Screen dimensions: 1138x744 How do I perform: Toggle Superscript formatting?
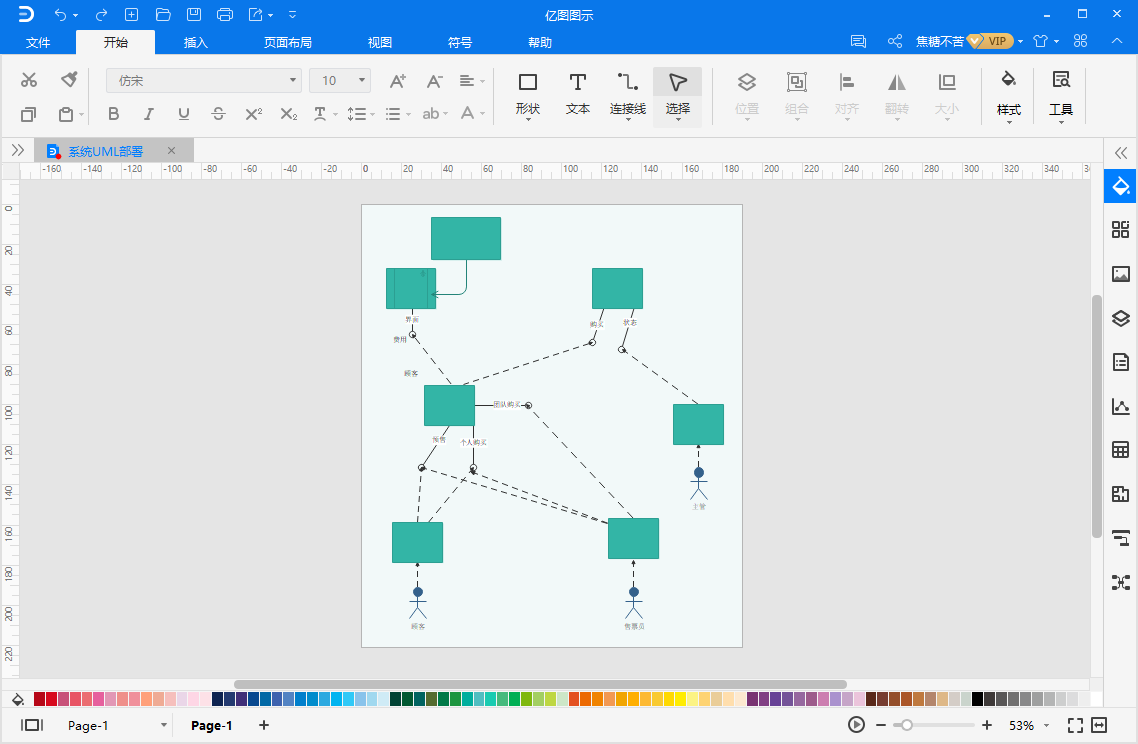click(x=253, y=114)
